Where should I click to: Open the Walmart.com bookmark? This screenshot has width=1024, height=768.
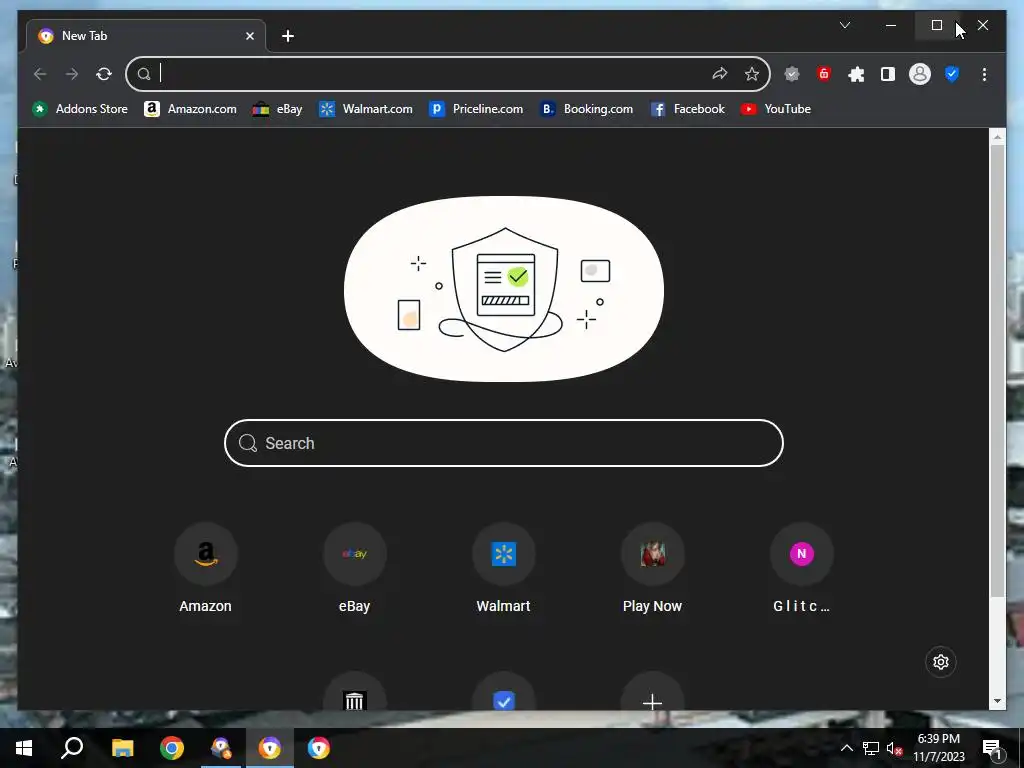click(x=366, y=109)
